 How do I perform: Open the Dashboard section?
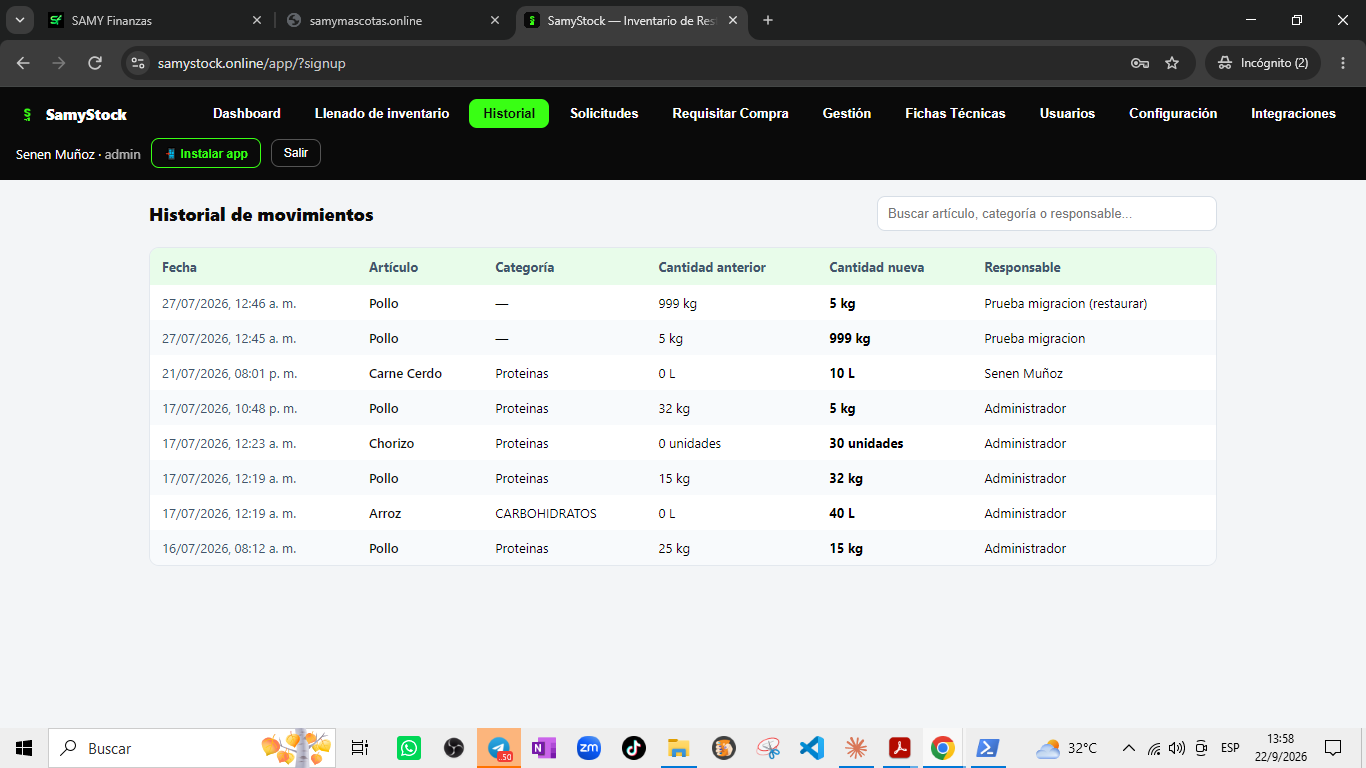(247, 114)
